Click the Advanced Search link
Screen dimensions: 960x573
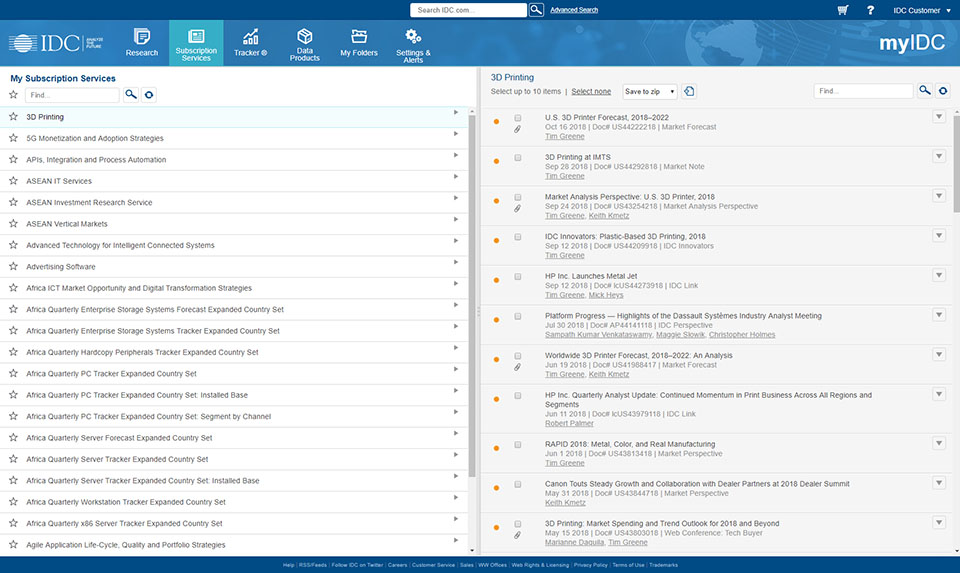click(574, 10)
